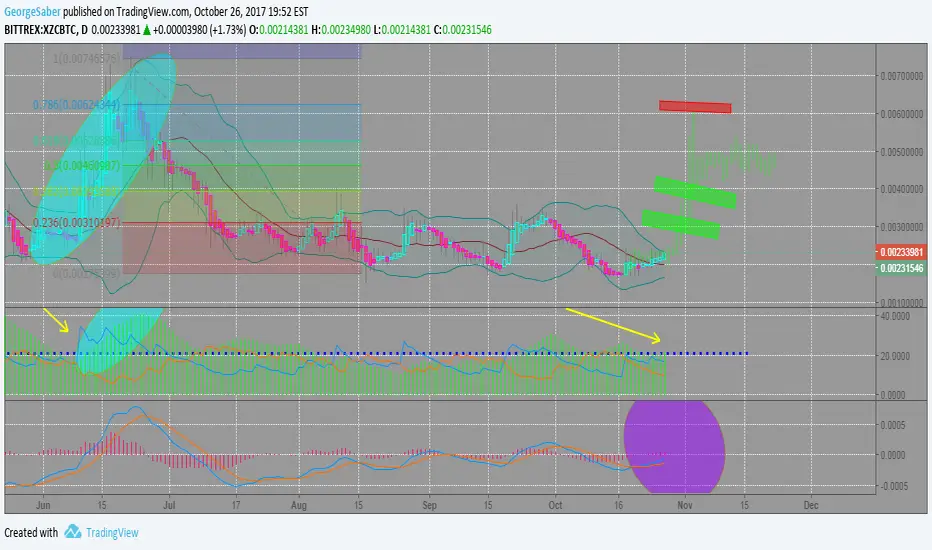Select the red target rectangle drawing
Screen dimensions: 932x550
click(x=695, y=107)
